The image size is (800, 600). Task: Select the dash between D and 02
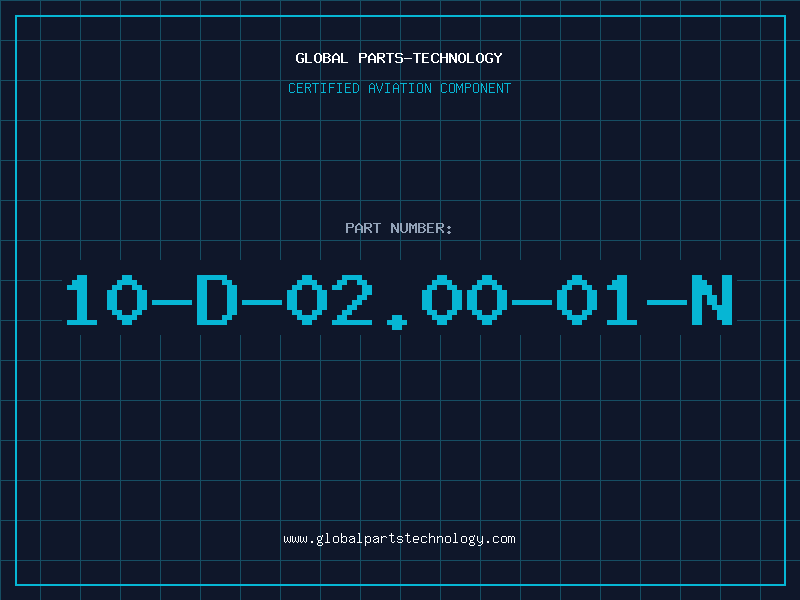click(x=262, y=303)
